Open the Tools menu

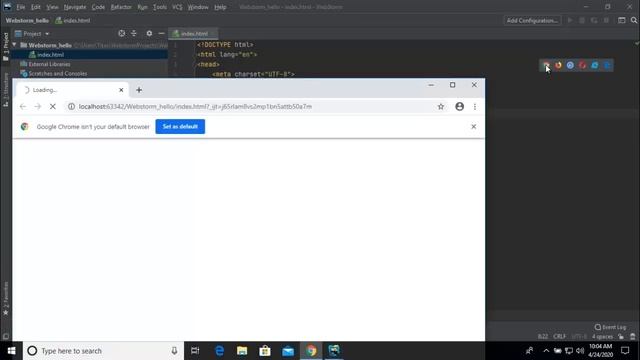(x=160, y=7)
